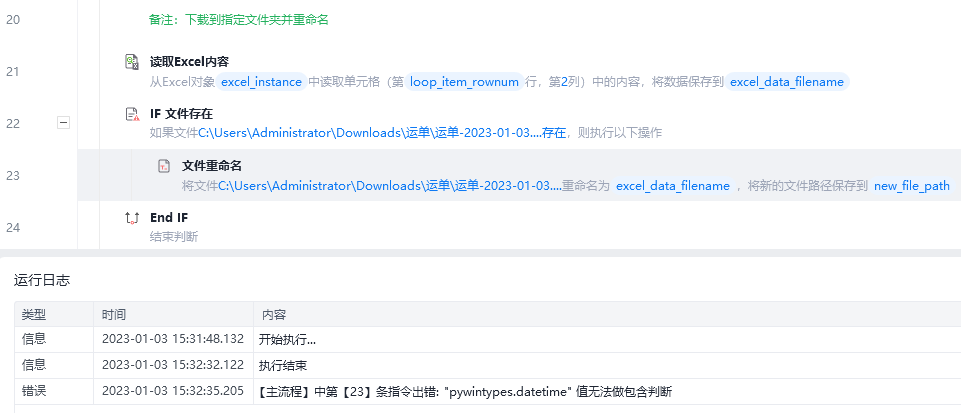Click excel_data_filename variable in line 21
The height and width of the screenshot is (413, 961).
tap(787, 81)
